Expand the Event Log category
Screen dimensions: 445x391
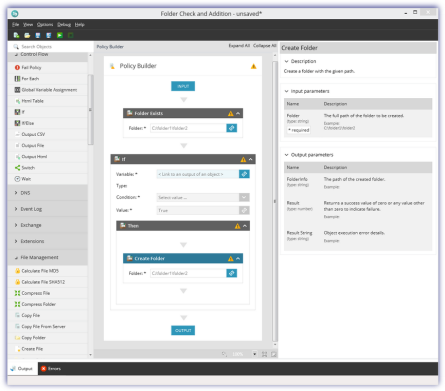coord(16,209)
